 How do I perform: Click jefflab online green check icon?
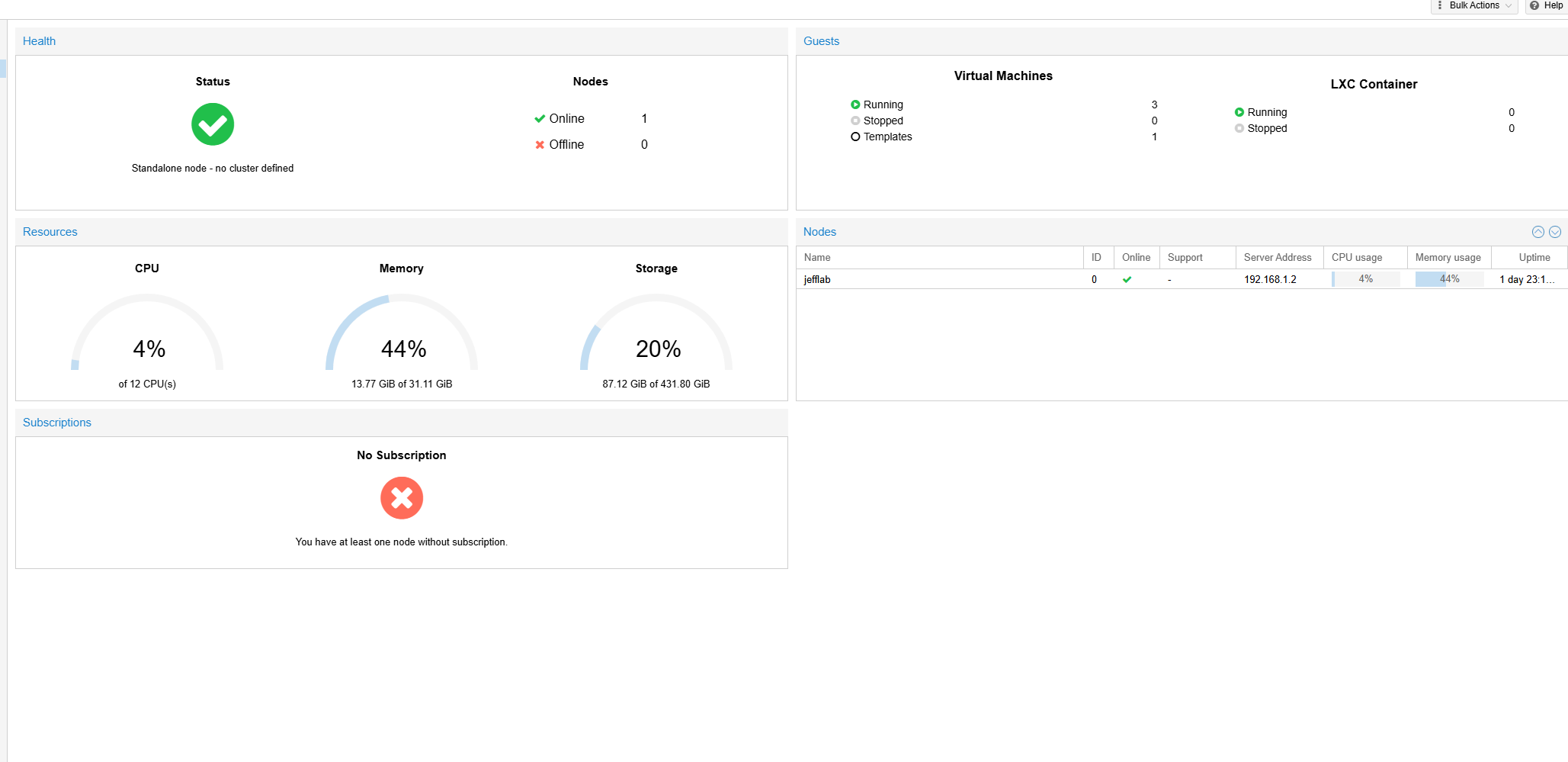[x=1127, y=280]
